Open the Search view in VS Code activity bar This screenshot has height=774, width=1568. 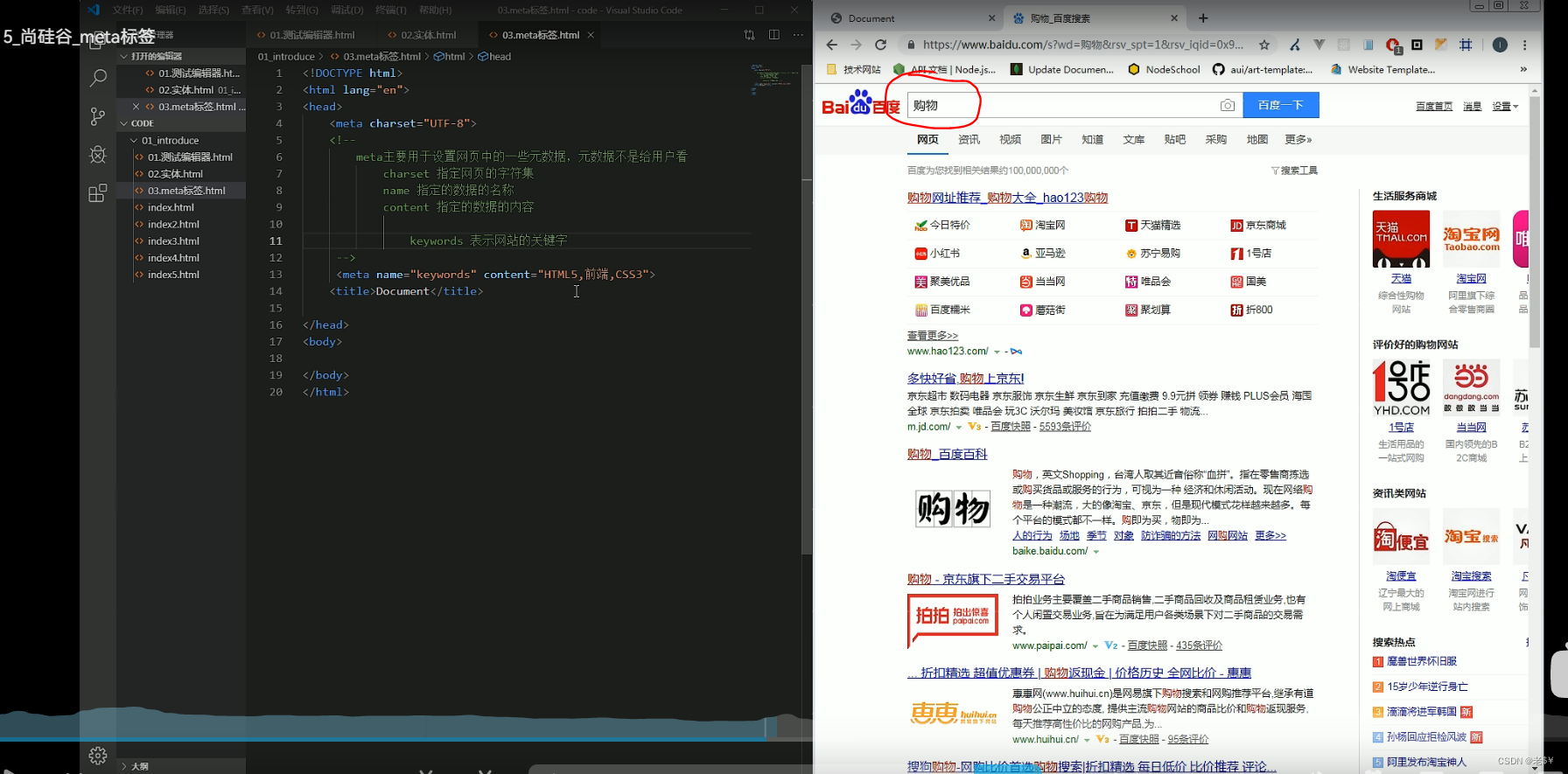pyautogui.click(x=98, y=78)
